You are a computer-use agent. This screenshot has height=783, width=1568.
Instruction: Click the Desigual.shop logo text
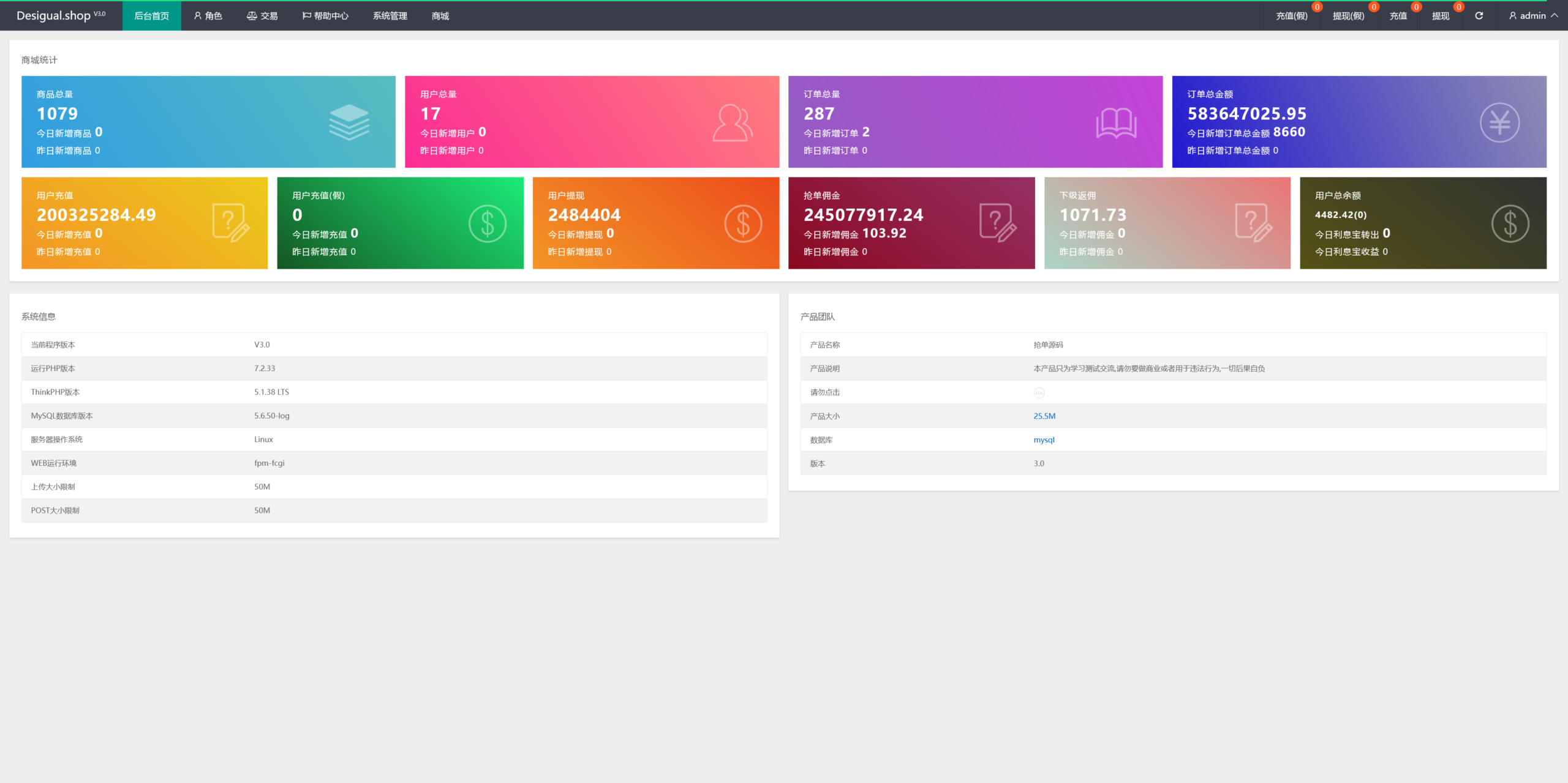(54, 16)
